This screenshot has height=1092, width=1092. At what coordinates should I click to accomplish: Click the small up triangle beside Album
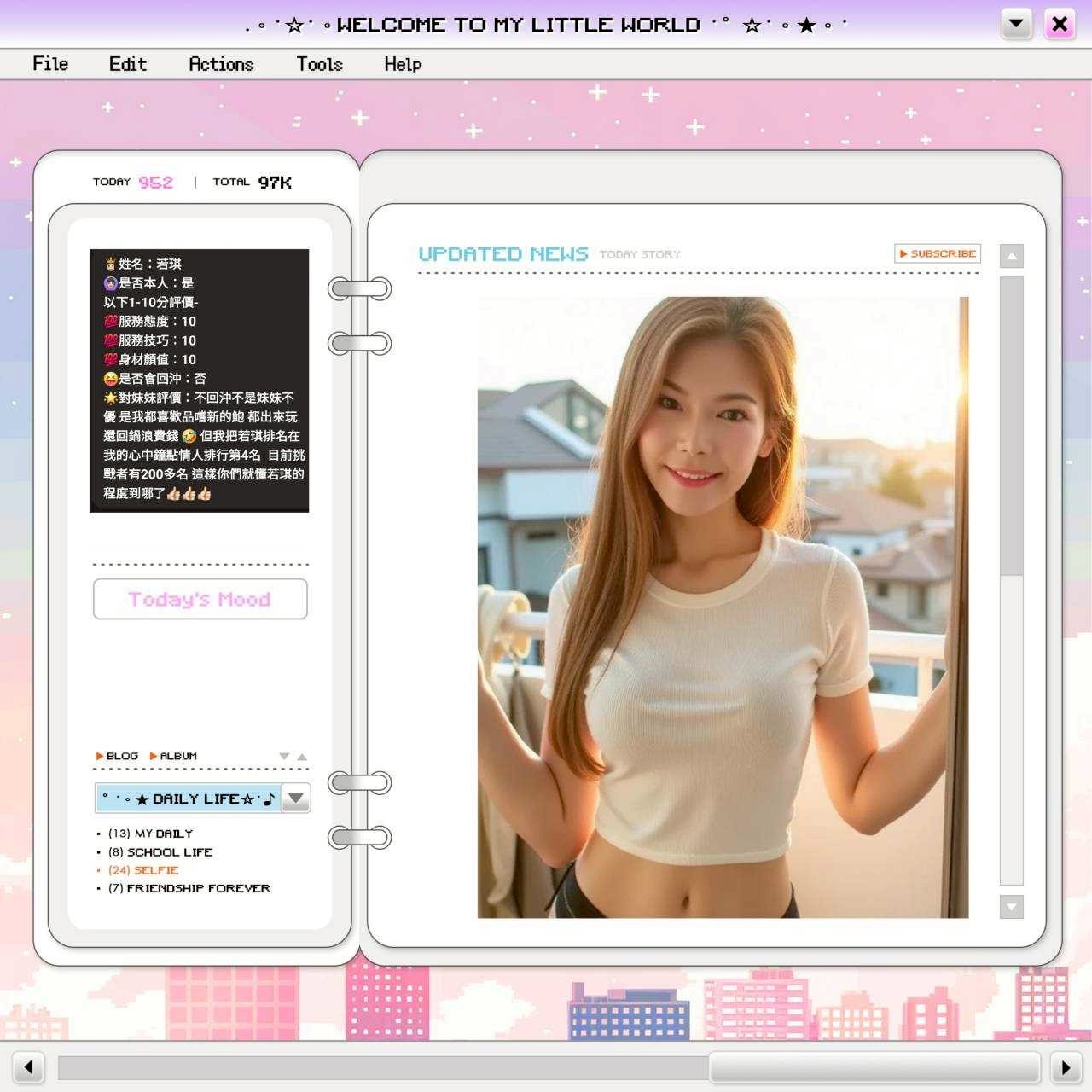[x=302, y=757]
